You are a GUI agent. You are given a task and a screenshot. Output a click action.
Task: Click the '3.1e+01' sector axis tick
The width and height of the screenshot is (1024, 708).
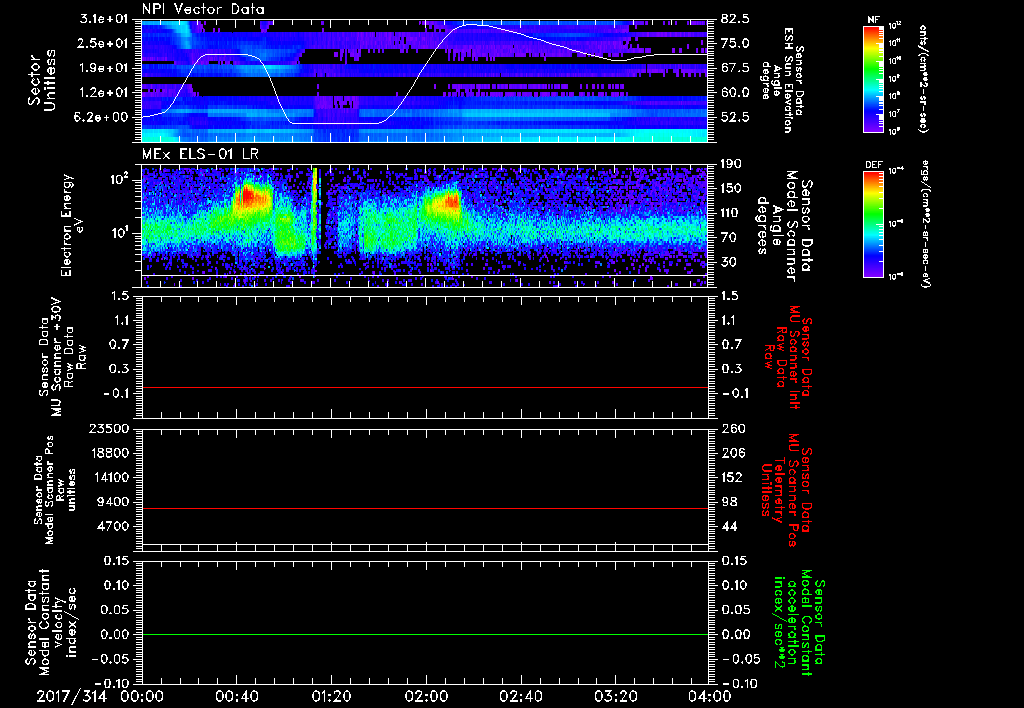pos(106,19)
